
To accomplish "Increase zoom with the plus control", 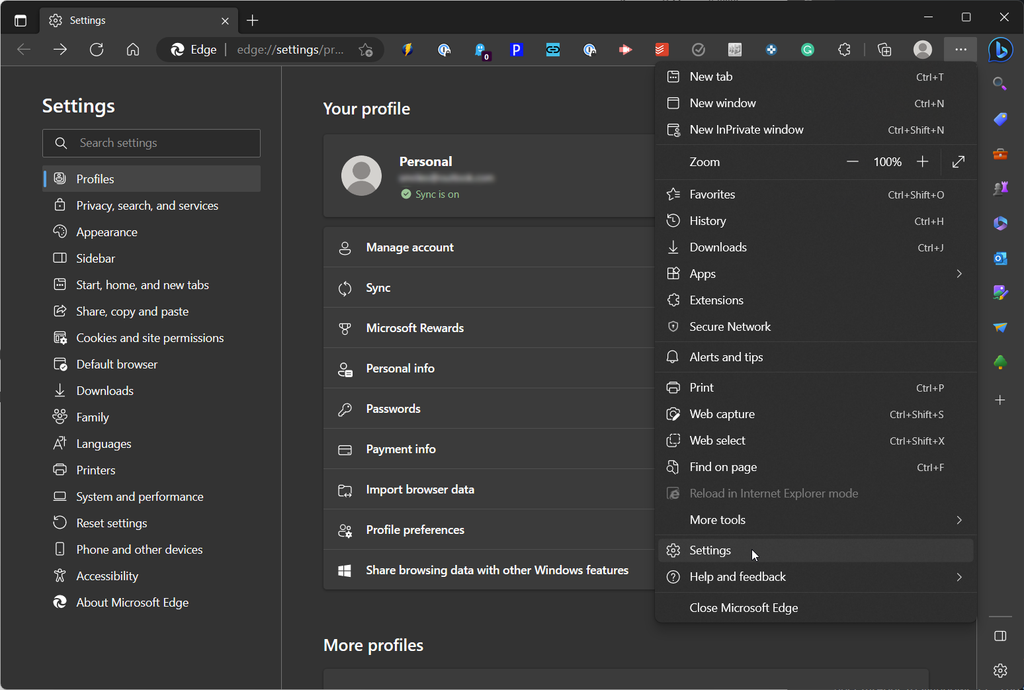I will click(x=922, y=161).
